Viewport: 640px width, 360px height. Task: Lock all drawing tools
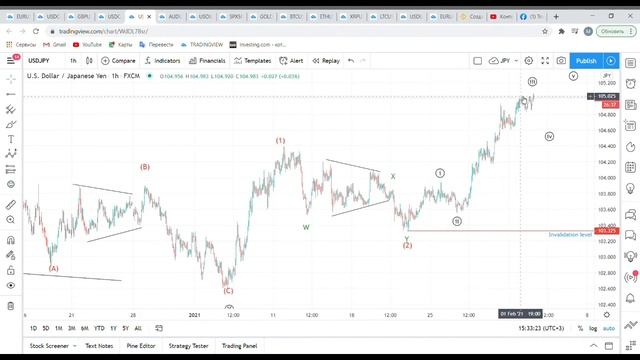click(x=11, y=270)
